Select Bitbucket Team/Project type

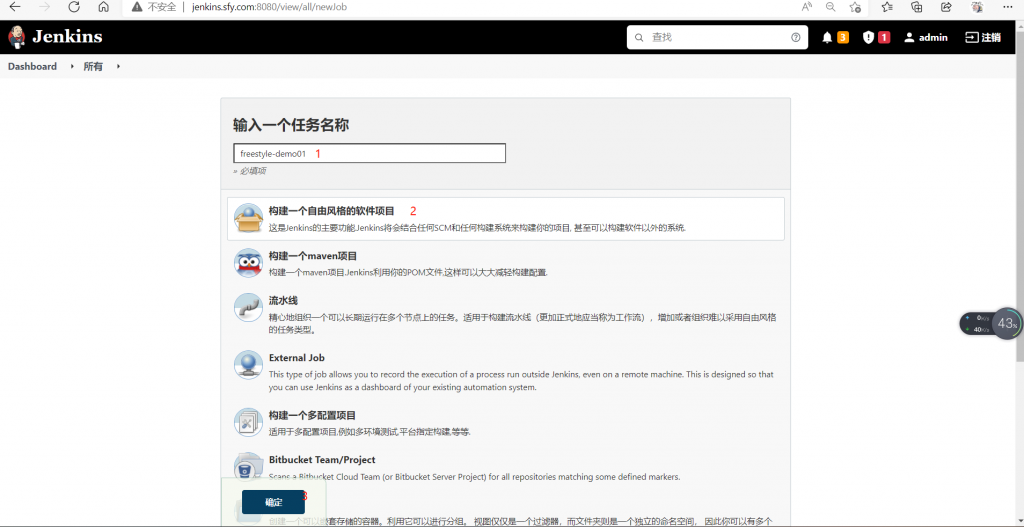pyautogui.click(x=505, y=468)
